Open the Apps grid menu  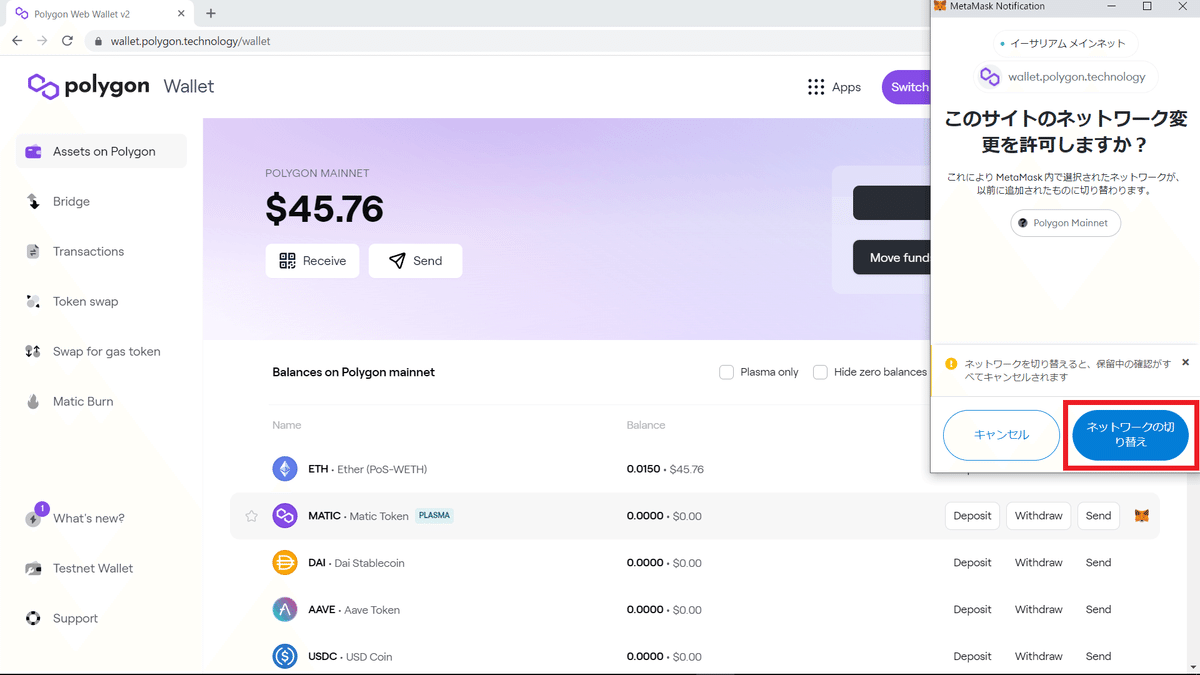tap(834, 87)
